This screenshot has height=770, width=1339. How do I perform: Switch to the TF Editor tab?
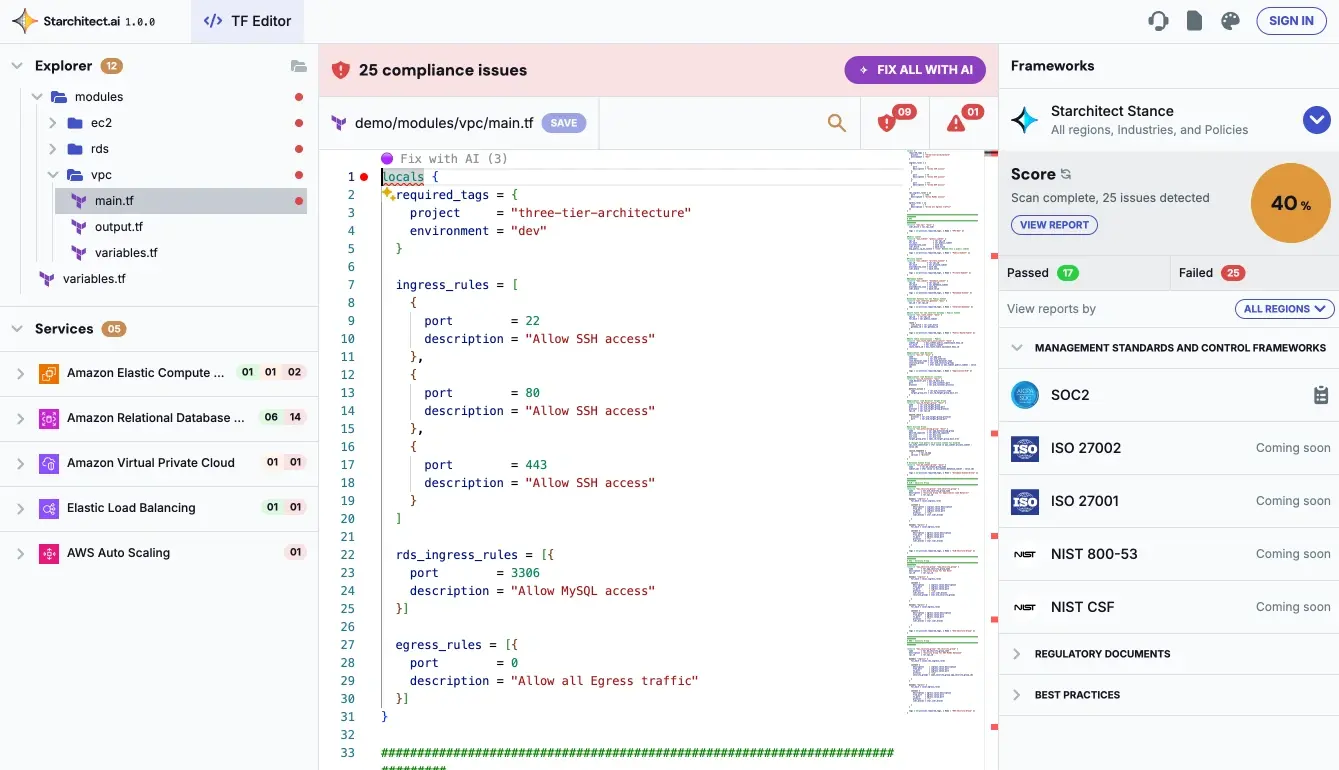pyautogui.click(x=247, y=21)
